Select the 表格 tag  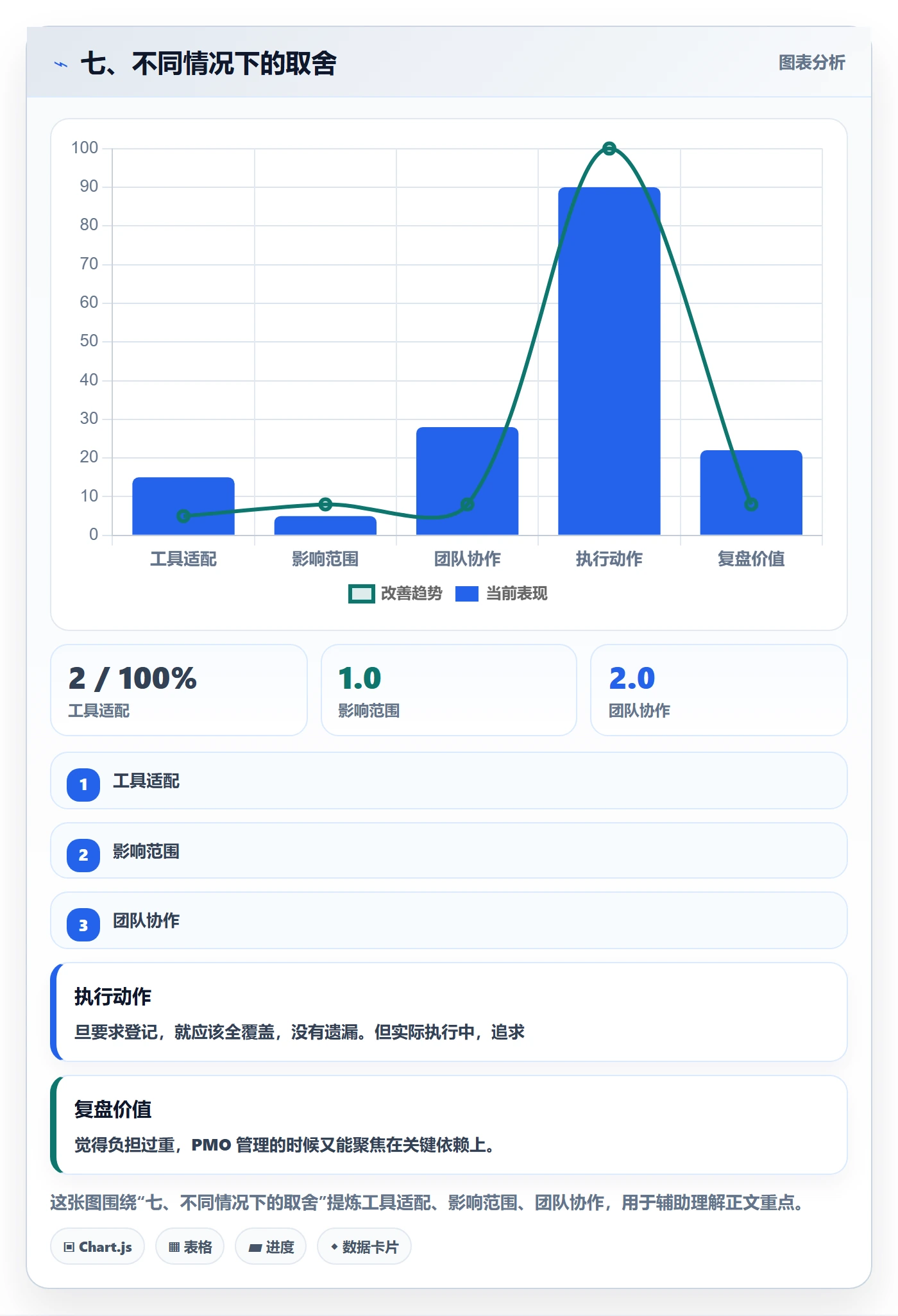coord(190,1247)
